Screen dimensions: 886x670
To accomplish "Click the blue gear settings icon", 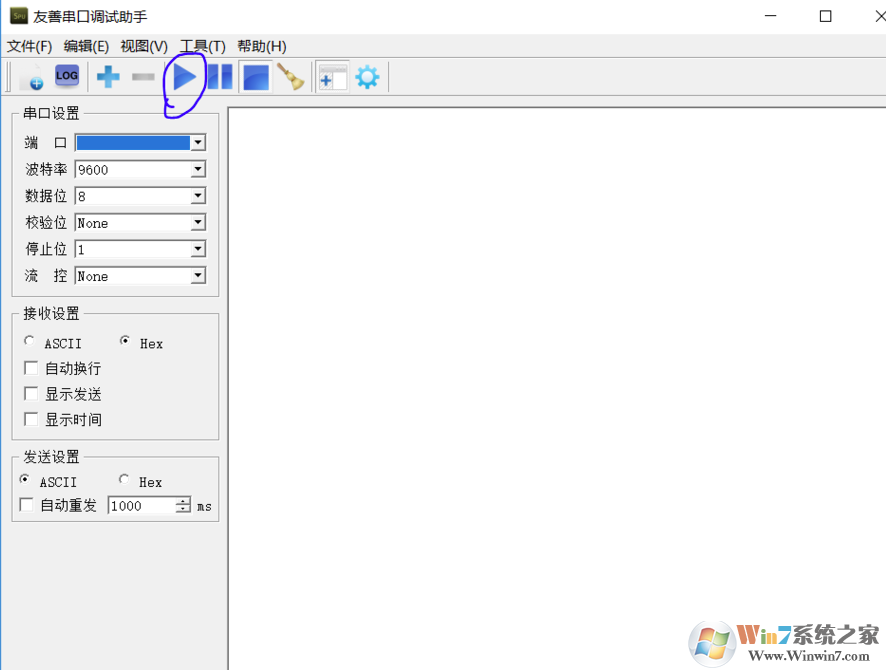I will [x=367, y=77].
